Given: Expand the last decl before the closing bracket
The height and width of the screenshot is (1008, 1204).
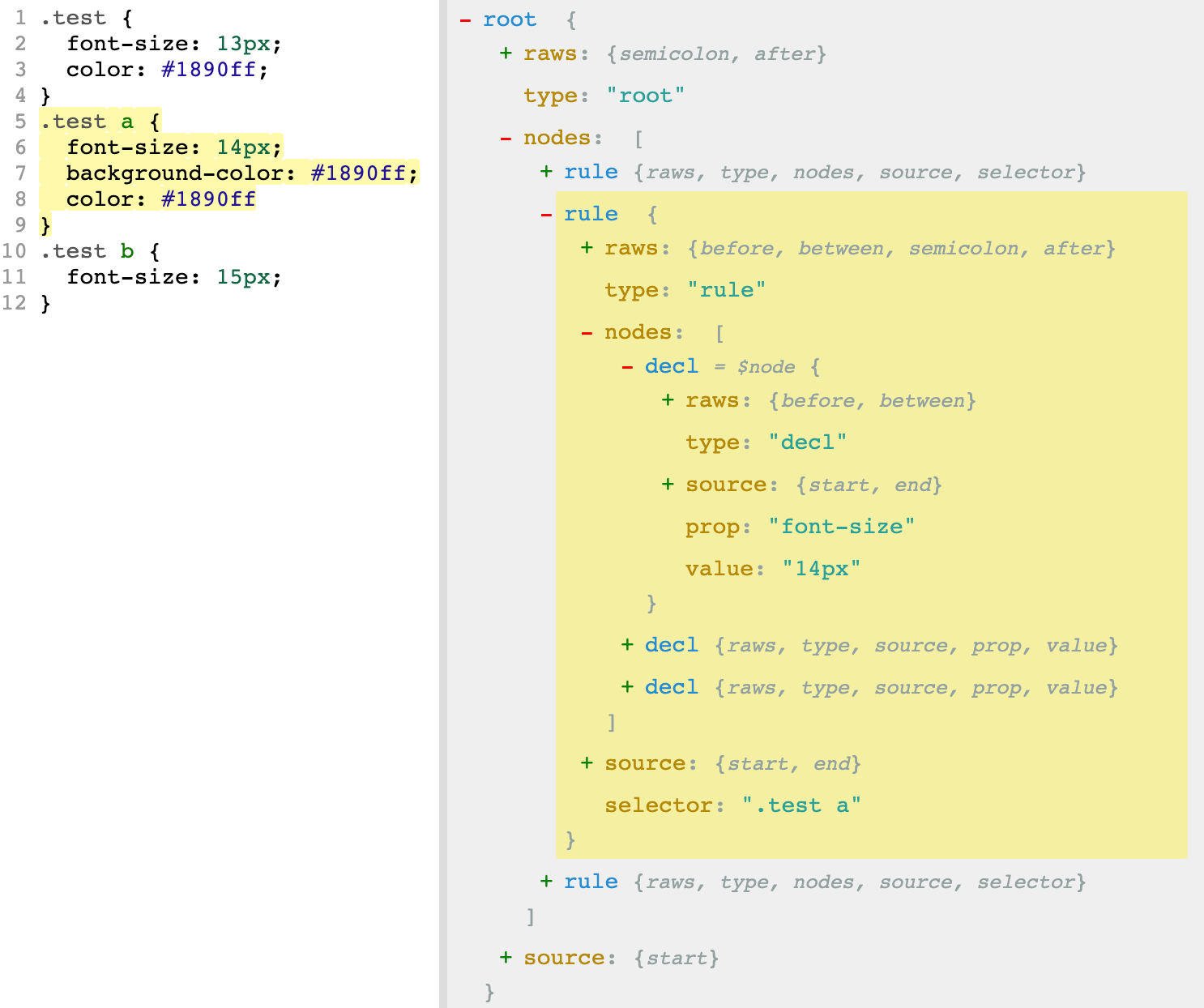Looking at the screenshot, I should pyautogui.click(x=627, y=687).
